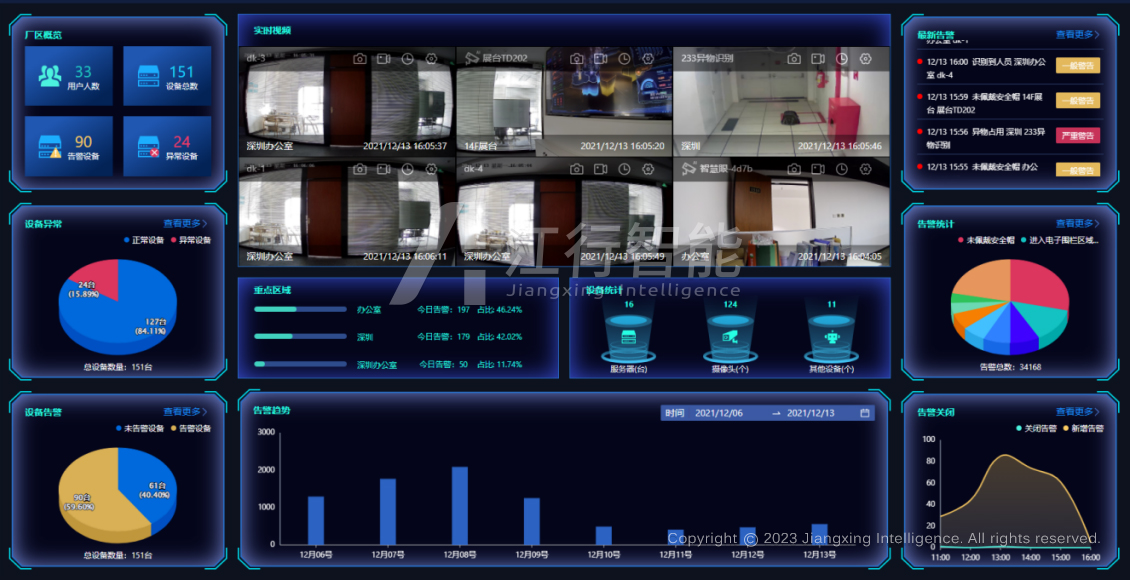Click the 告警总数: 34168 text
The image size is (1130, 580).
pos(1010,367)
